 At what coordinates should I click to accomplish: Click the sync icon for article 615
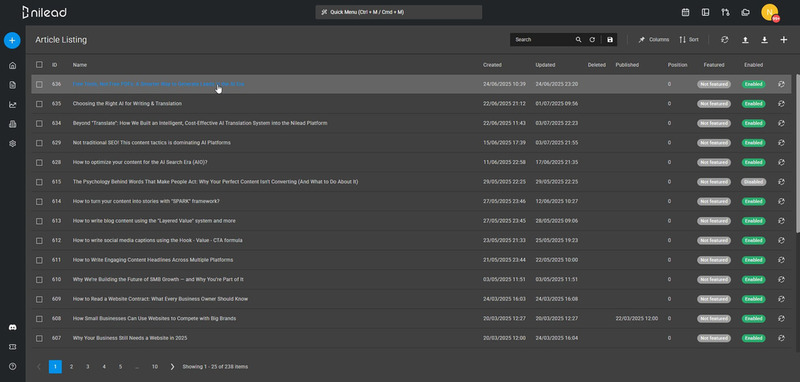coord(781,182)
